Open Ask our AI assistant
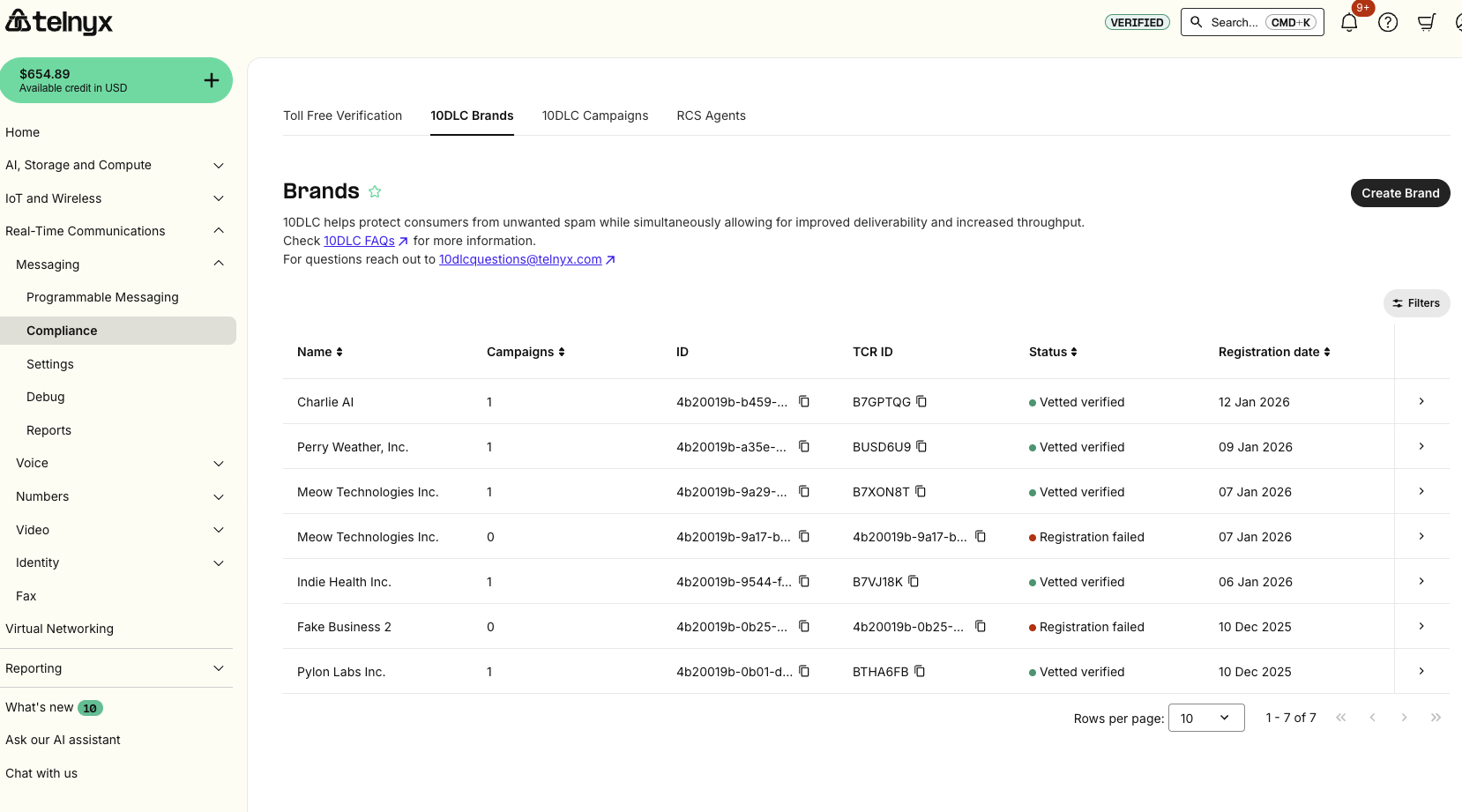This screenshot has height=812, width=1462. click(63, 740)
